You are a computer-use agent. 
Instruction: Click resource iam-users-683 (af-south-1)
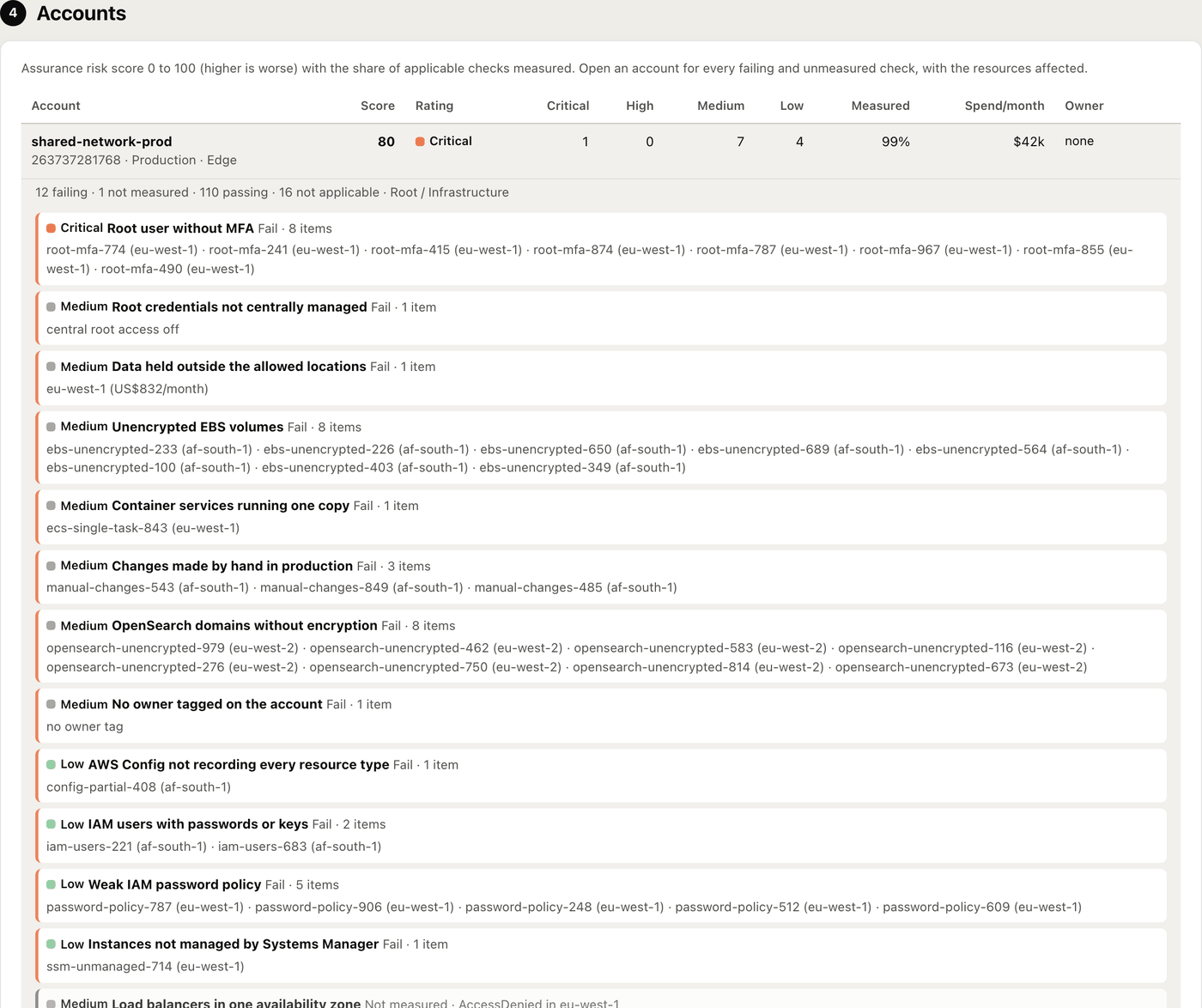300,847
